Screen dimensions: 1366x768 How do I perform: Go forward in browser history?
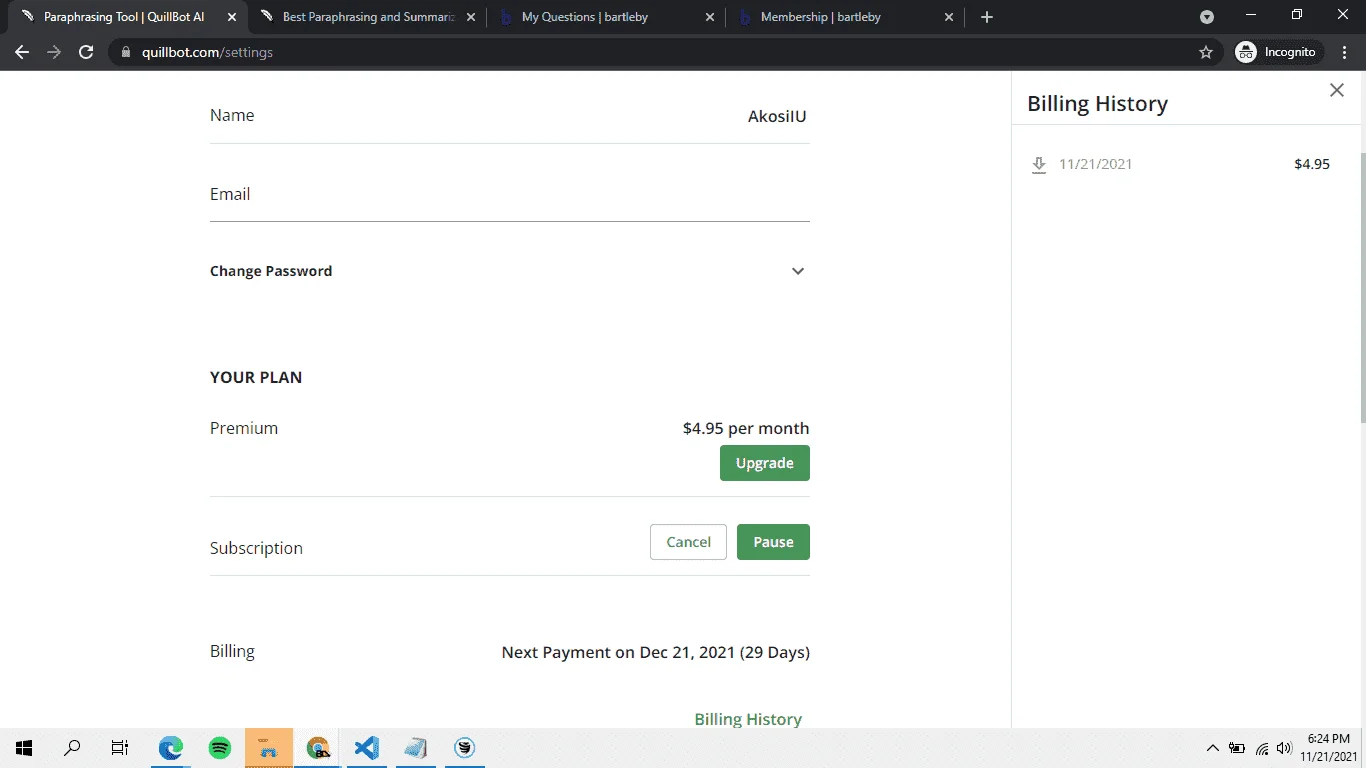54,52
